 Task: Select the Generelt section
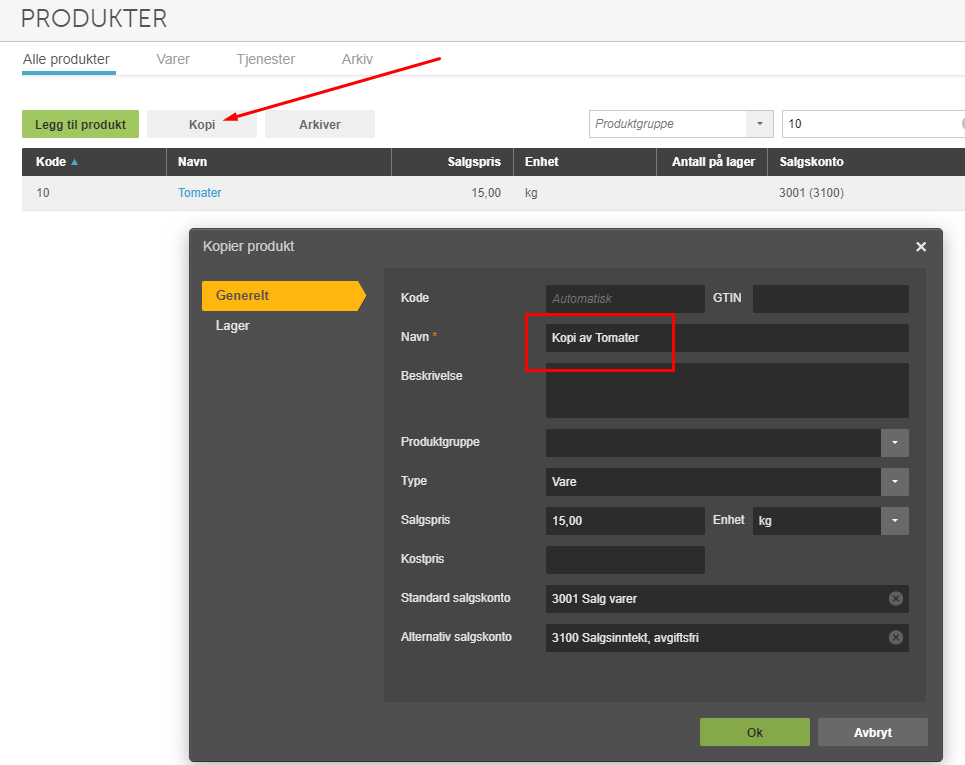[x=284, y=295]
